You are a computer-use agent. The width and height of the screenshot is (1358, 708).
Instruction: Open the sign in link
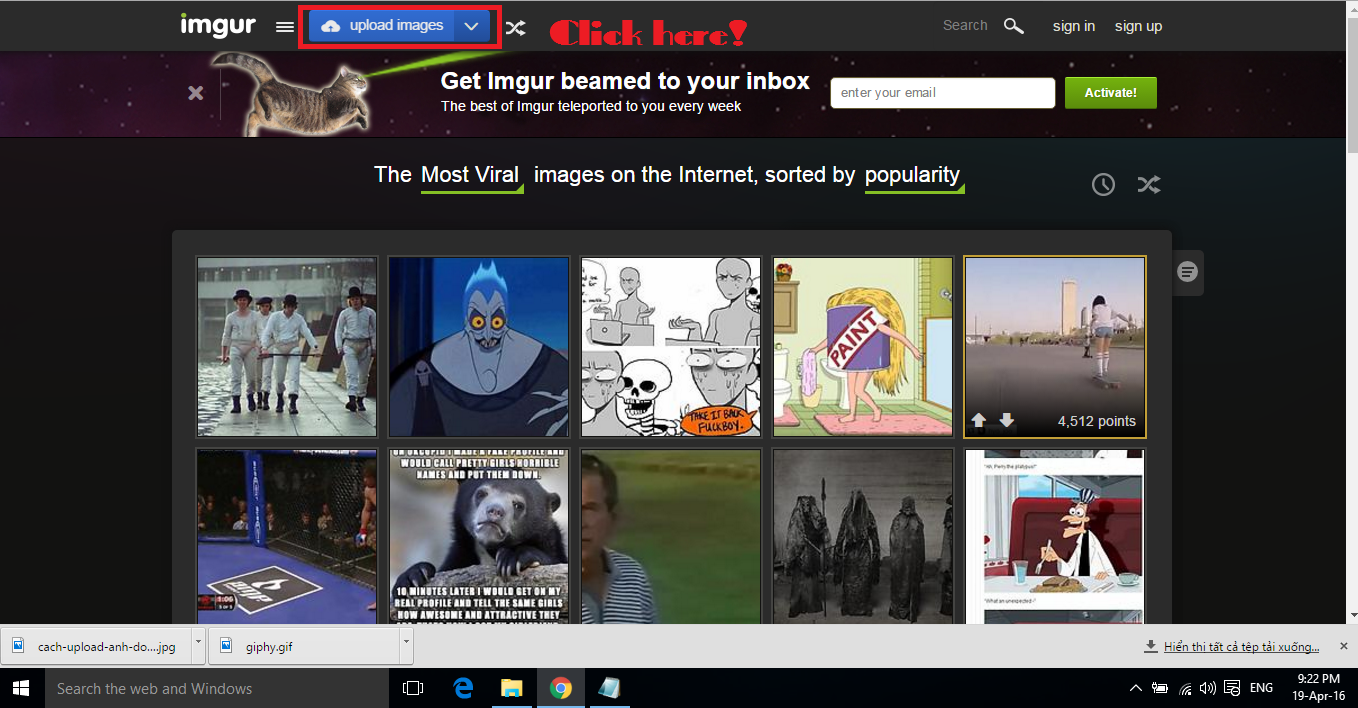(1074, 26)
